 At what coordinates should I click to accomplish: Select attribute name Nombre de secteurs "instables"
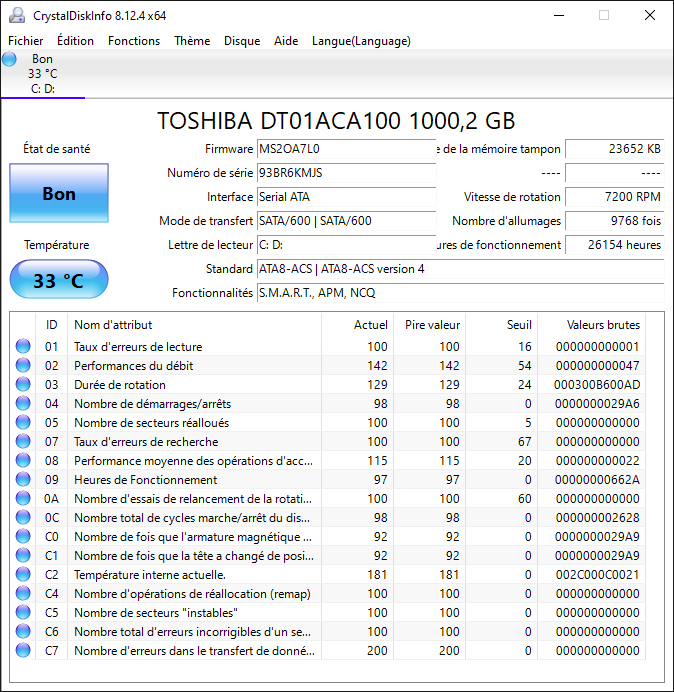[x=156, y=613]
